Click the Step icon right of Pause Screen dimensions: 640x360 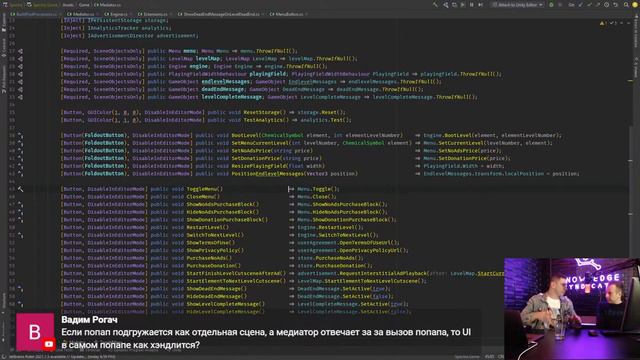480,5
